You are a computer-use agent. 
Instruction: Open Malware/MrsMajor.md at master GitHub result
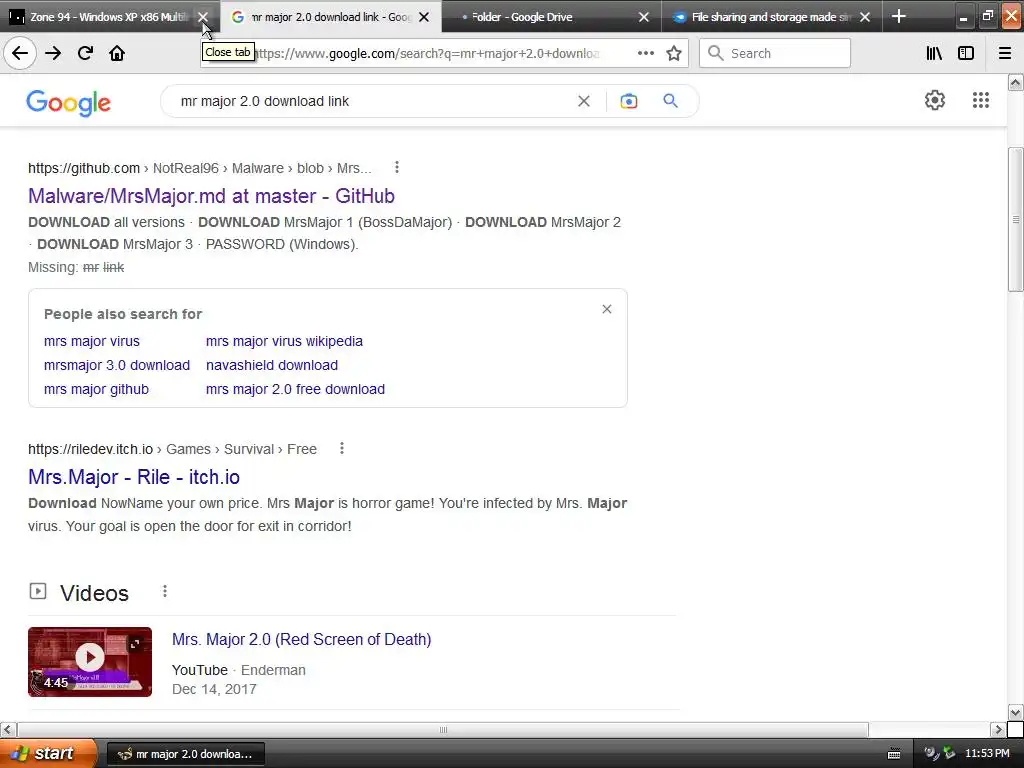[x=211, y=196]
